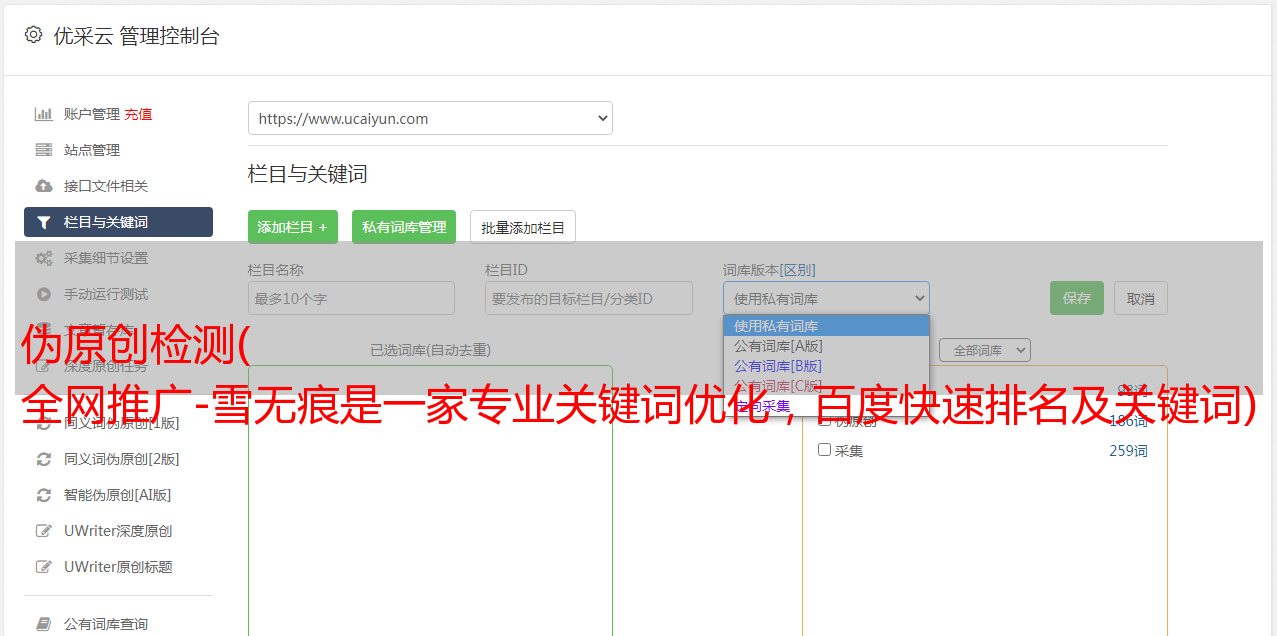Click the 词库版本[区别] label

pos(769,270)
